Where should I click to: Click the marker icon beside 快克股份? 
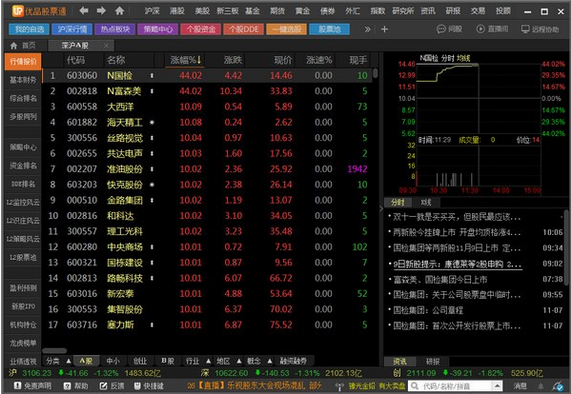click(x=152, y=185)
